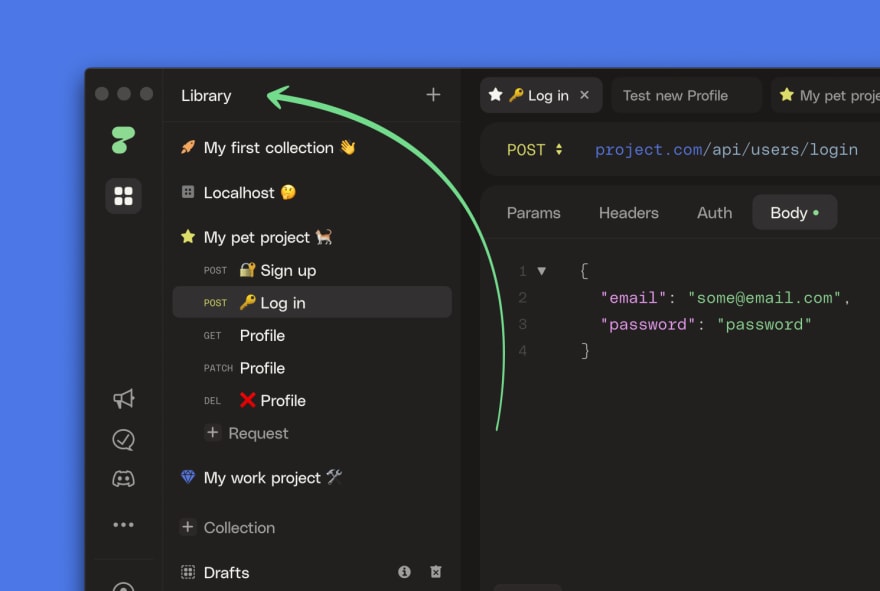Click the plus icon beside Request

point(213,432)
